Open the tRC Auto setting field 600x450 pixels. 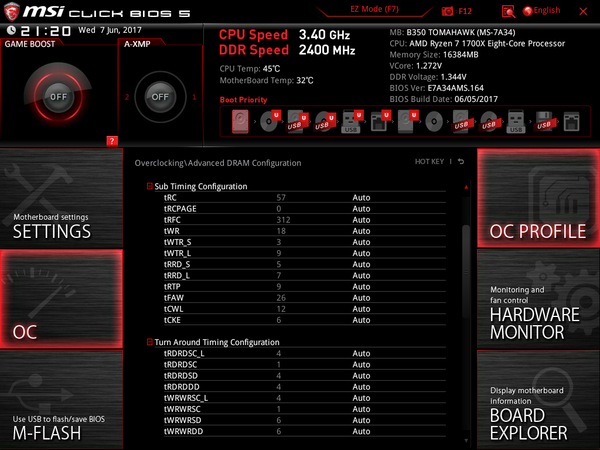click(361, 197)
